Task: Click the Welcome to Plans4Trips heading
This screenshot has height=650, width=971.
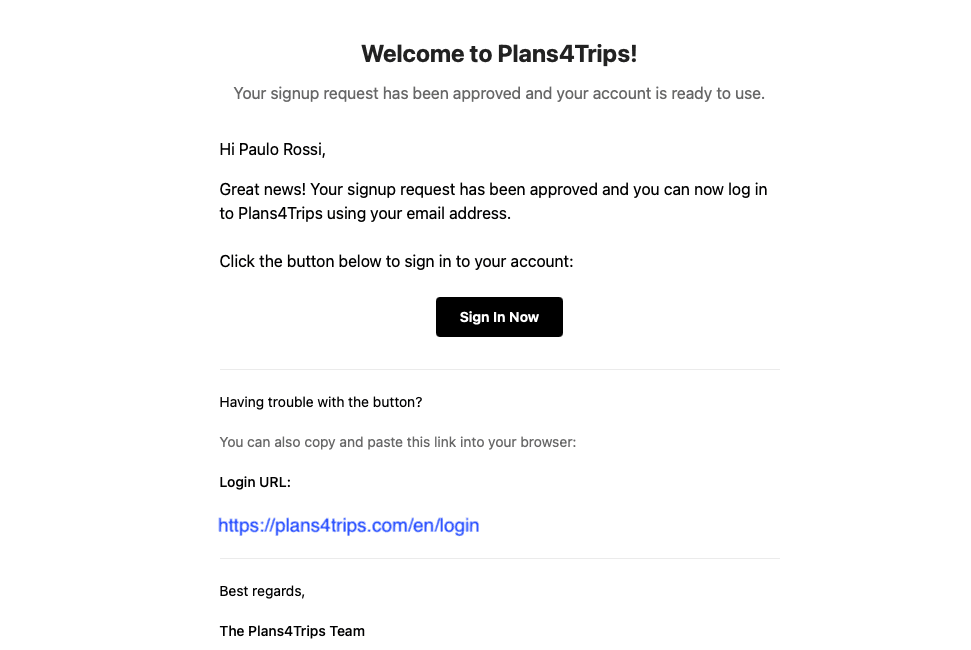Action: pyautogui.click(x=499, y=53)
